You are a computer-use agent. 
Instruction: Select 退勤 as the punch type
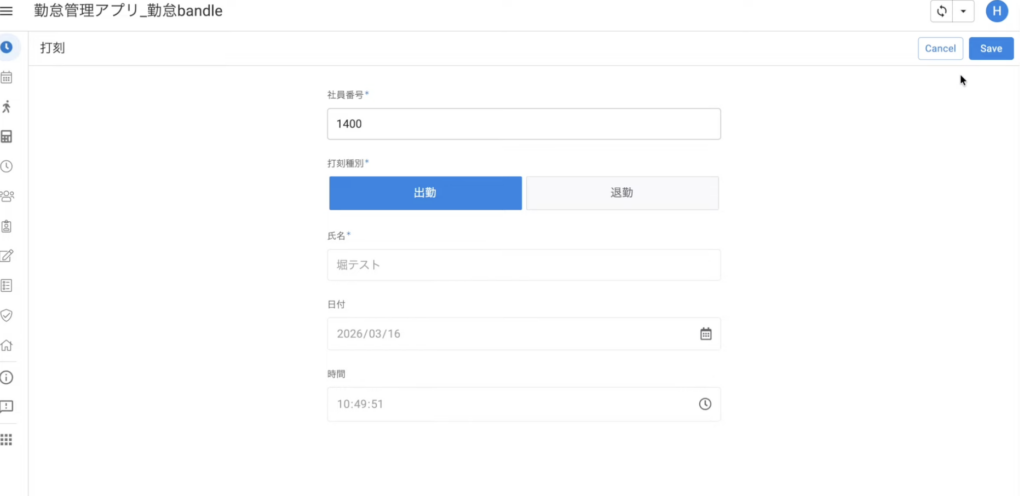(x=622, y=193)
